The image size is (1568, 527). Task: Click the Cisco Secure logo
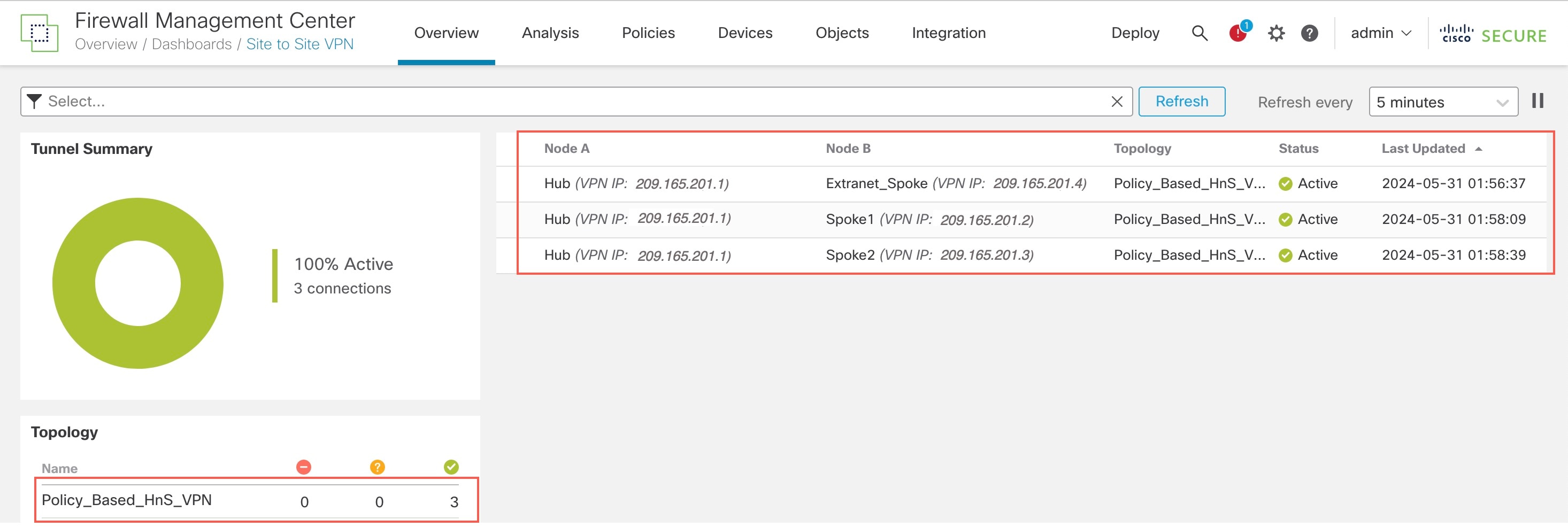pyautogui.click(x=1493, y=34)
